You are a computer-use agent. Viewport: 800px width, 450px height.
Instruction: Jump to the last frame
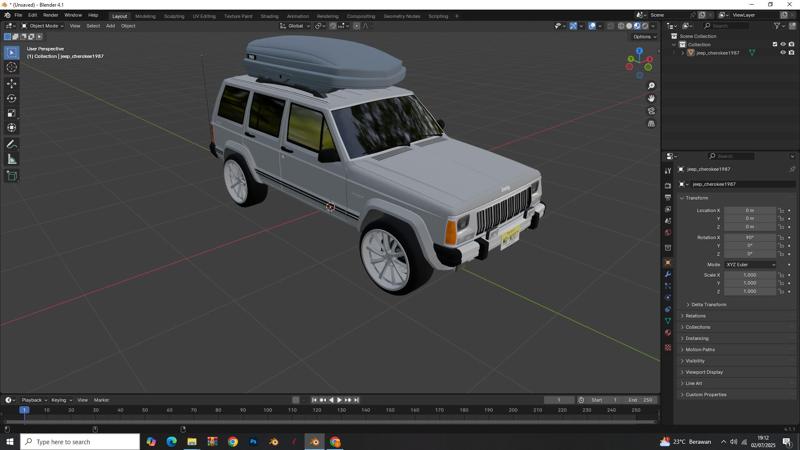(x=357, y=400)
